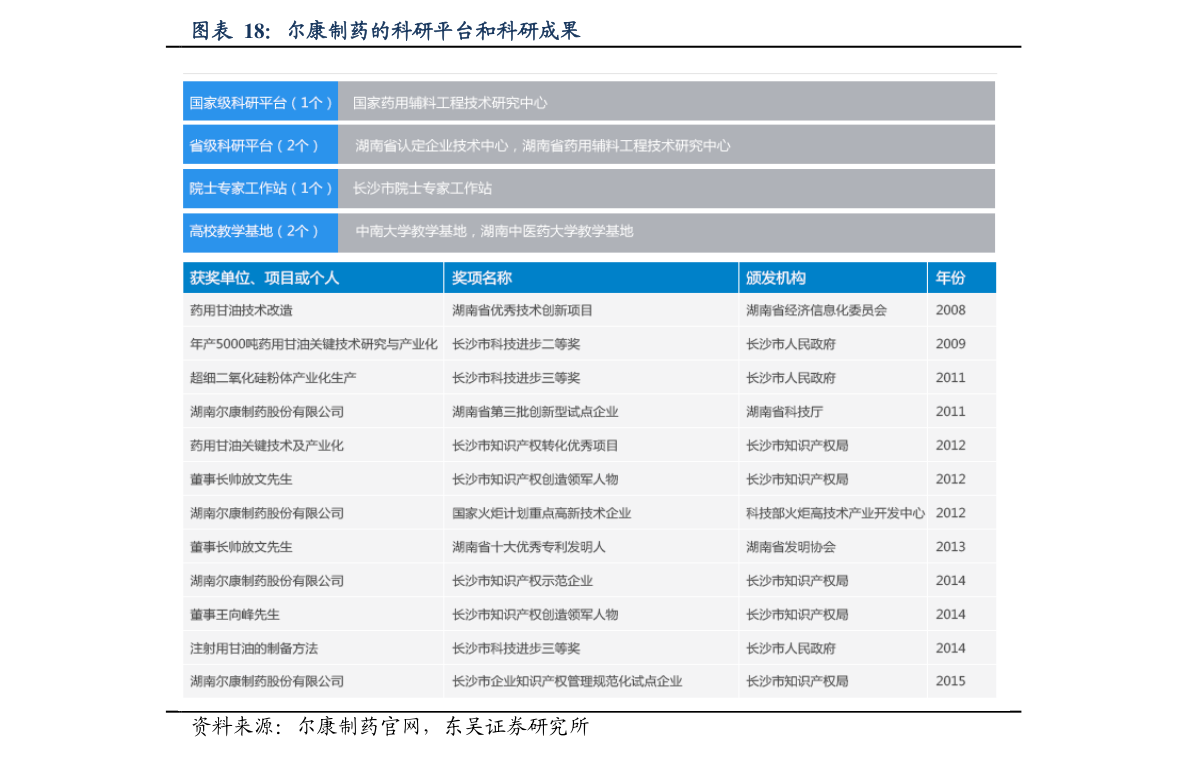Click '长沙市知识产权创造领军人物' in the 王向峰 row
The image size is (1191, 758).
click(x=535, y=614)
